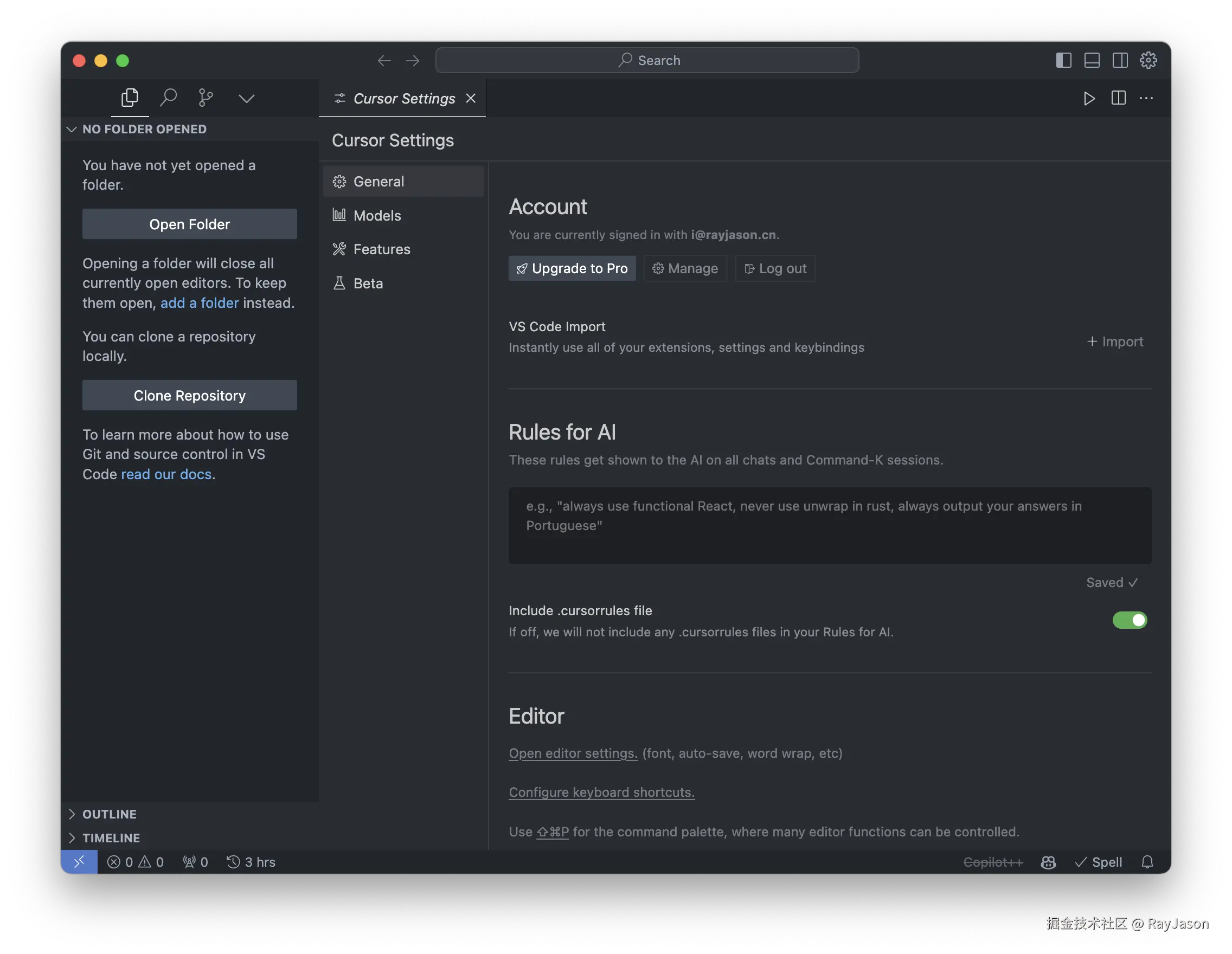1232x954 pixels.
Task: Select the Models settings tab
Action: (x=377, y=215)
